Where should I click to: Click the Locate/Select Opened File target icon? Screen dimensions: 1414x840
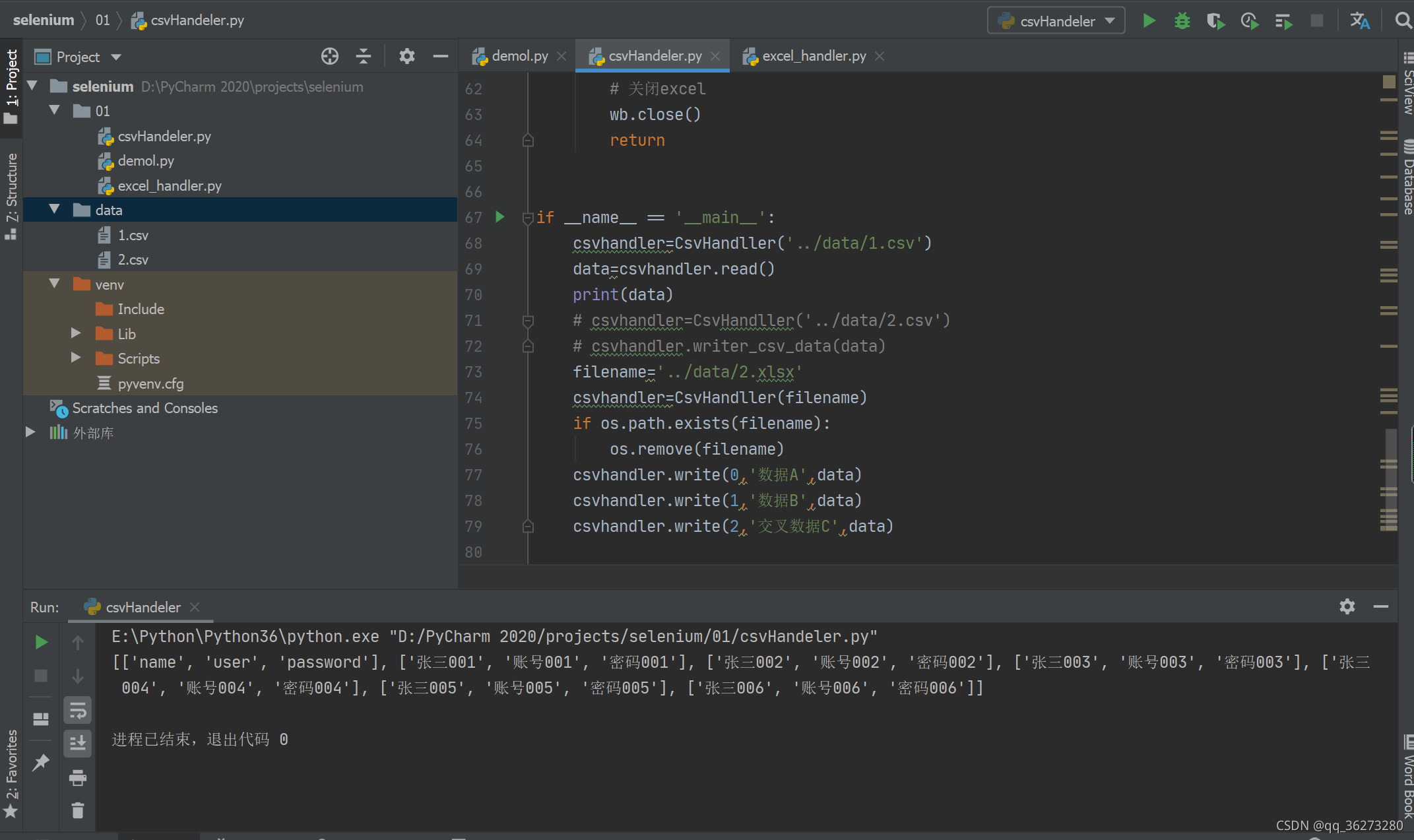[x=330, y=57]
